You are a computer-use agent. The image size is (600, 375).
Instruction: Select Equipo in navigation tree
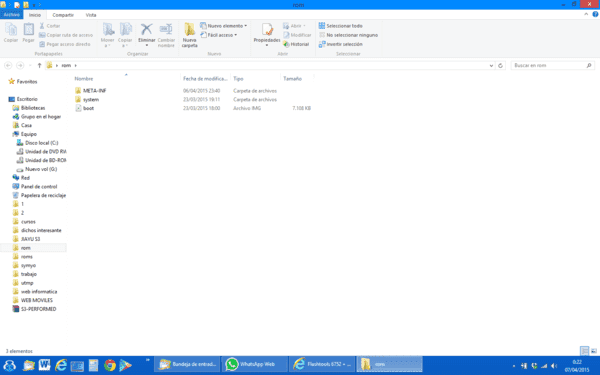coord(29,134)
